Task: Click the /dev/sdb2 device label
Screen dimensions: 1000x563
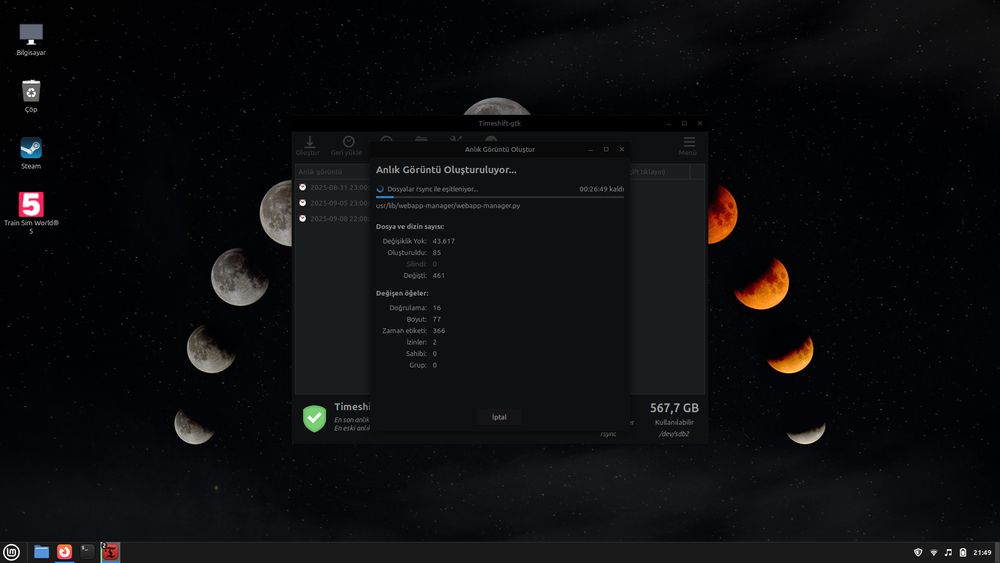Action: pyautogui.click(x=673, y=434)
